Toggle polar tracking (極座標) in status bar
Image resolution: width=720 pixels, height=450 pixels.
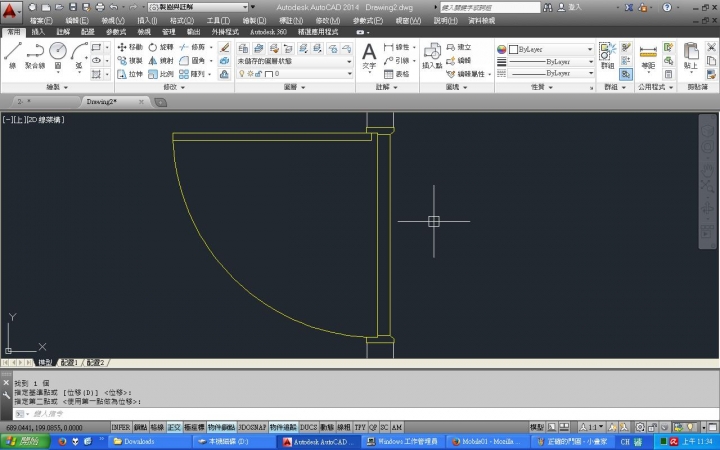click(194, 428)
